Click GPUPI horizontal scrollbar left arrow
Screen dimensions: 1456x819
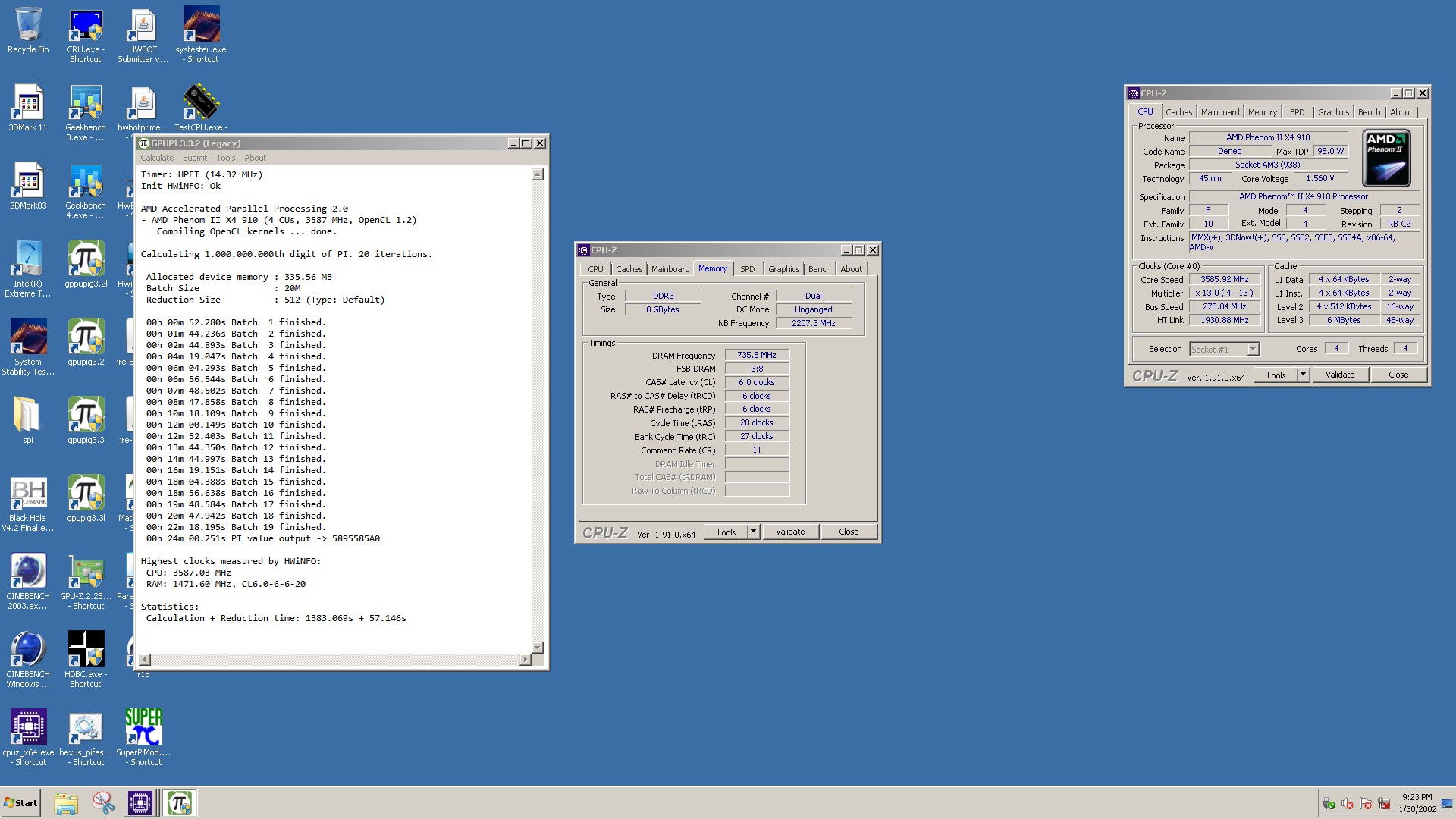145,660
